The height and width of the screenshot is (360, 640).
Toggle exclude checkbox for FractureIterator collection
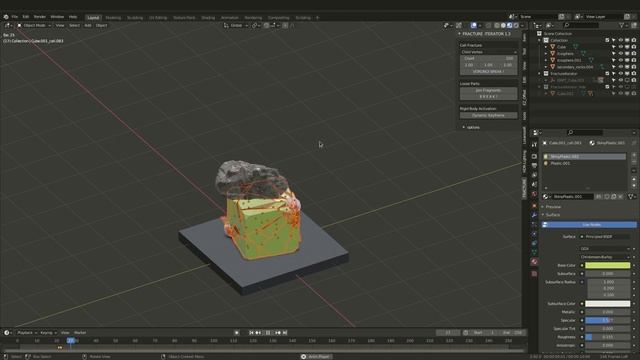(x=607, y=73)
